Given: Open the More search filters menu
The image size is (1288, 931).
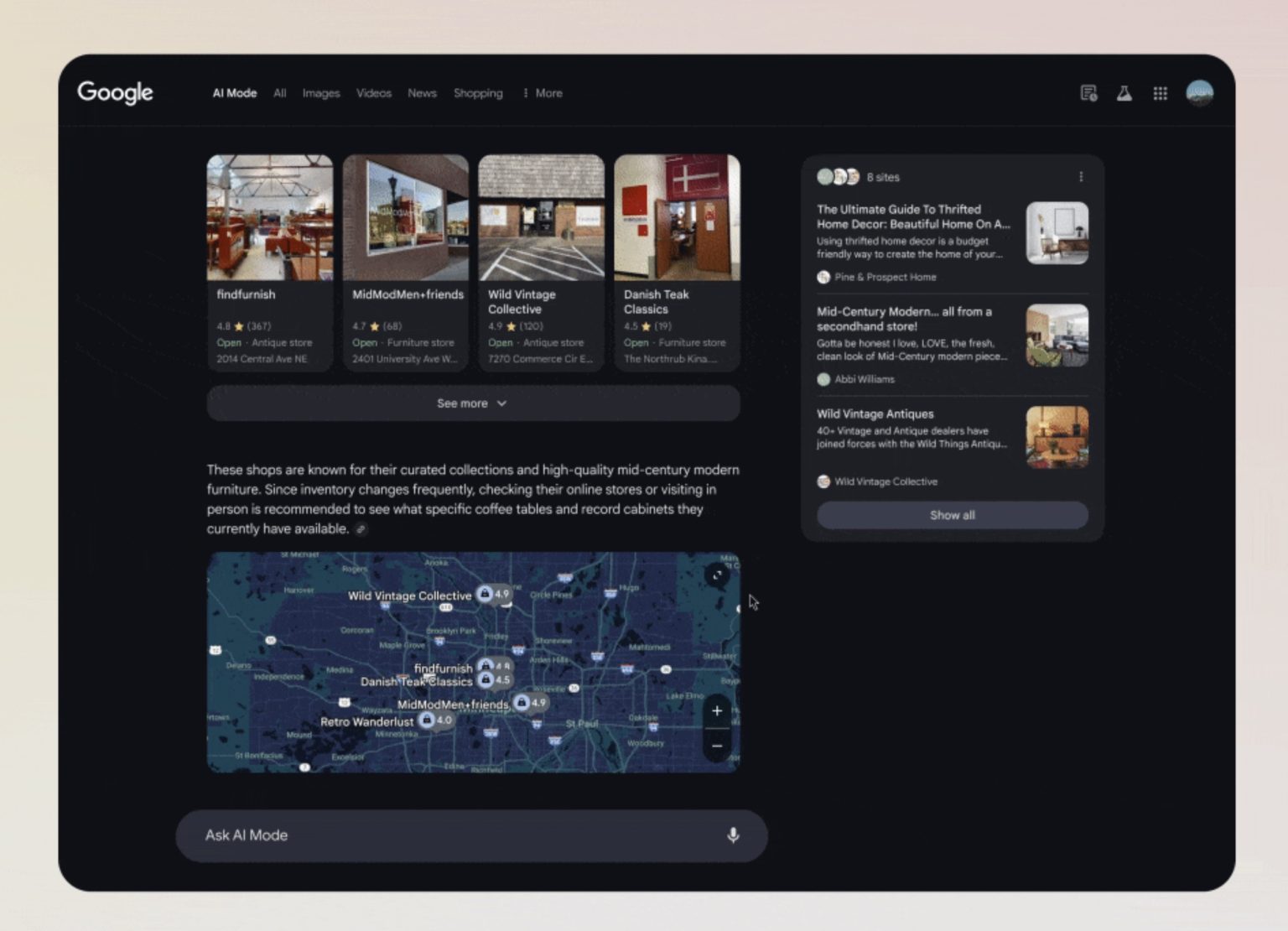Looking at the screenshot, I should [x=543, y=93].
